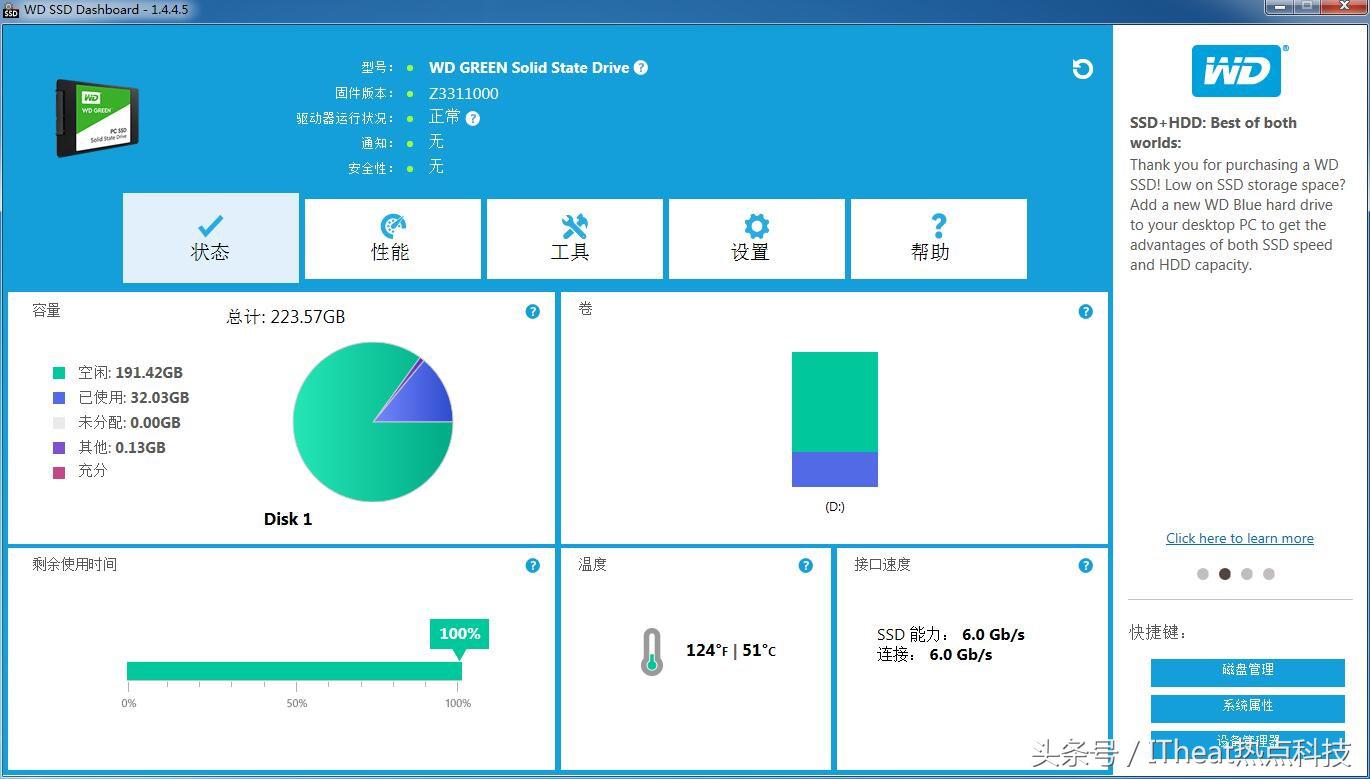This screenshot has height=779, width=1370.
Task: Open the help icon on the 容量 capacity panel
Action: point(532,311)
